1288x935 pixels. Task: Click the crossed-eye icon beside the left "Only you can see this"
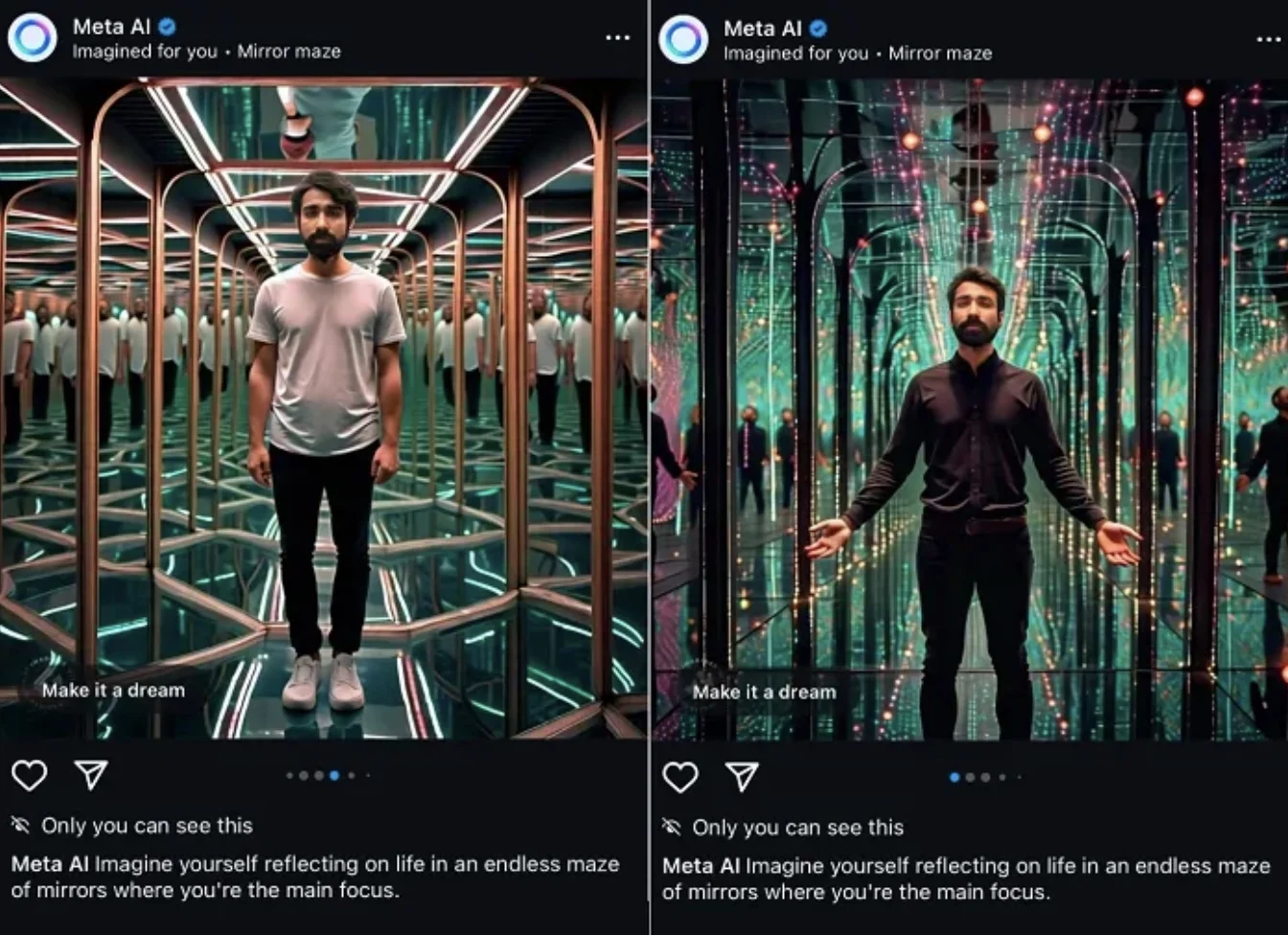[20, 825]
